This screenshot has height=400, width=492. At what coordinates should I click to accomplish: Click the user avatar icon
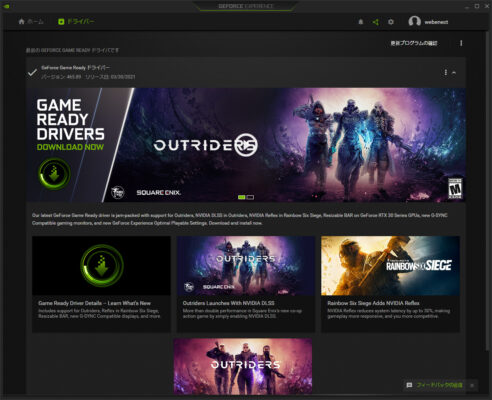[x=414, y=22]
